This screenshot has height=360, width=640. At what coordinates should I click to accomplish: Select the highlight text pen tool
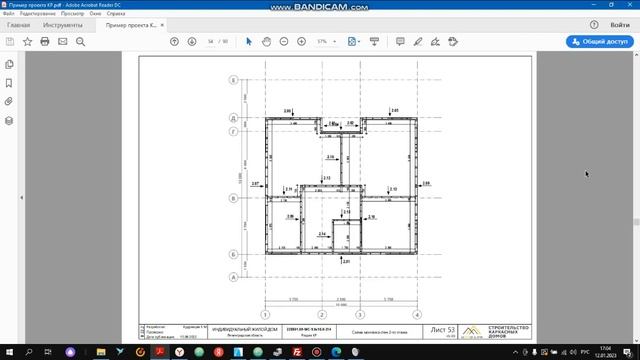[418, 42]
